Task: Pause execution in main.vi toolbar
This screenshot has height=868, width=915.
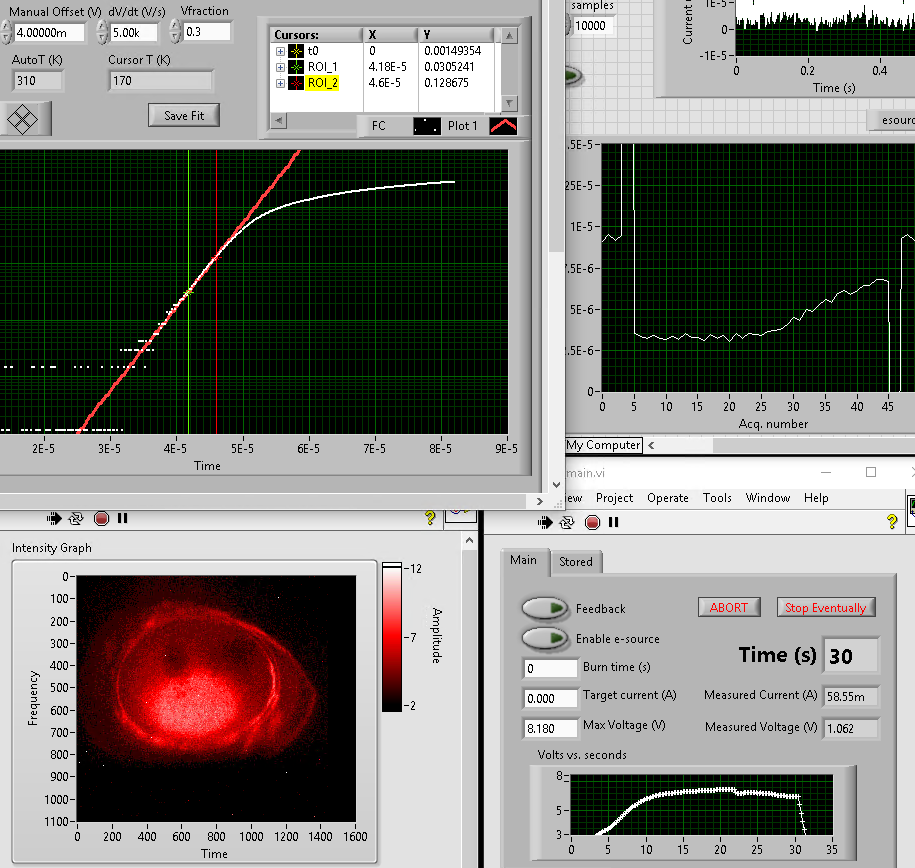Action: click(614, 522)
